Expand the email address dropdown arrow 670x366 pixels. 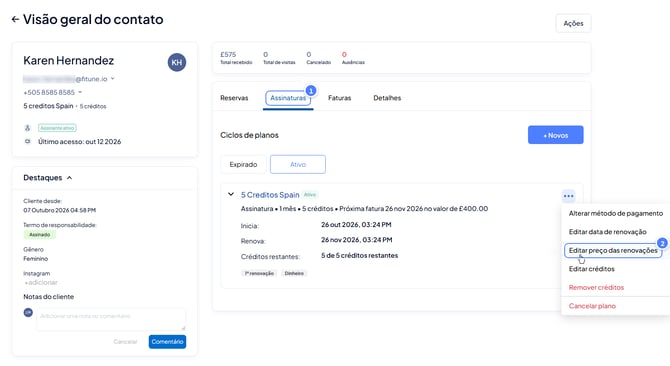pyautogui.click(x=112, y=79)
